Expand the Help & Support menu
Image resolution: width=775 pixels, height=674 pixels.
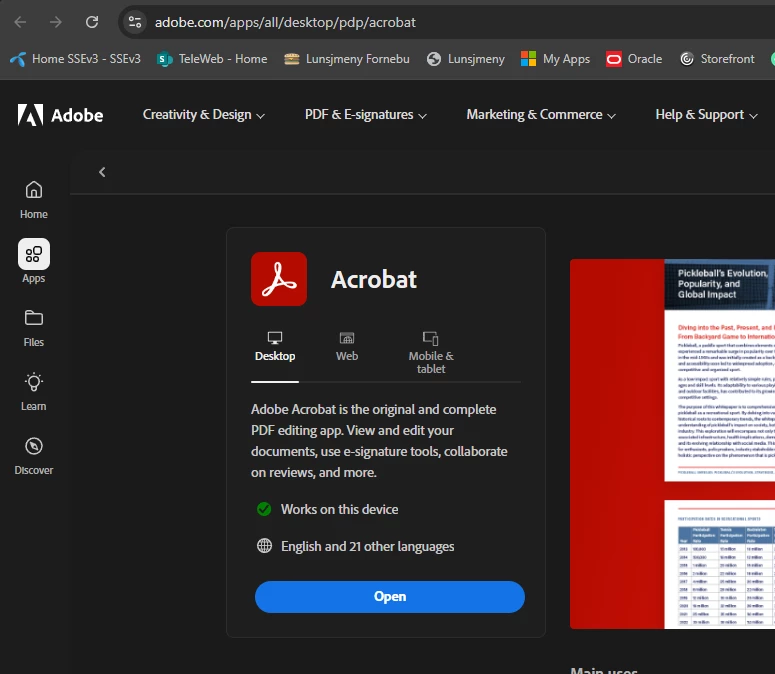[x=706, y=115]
